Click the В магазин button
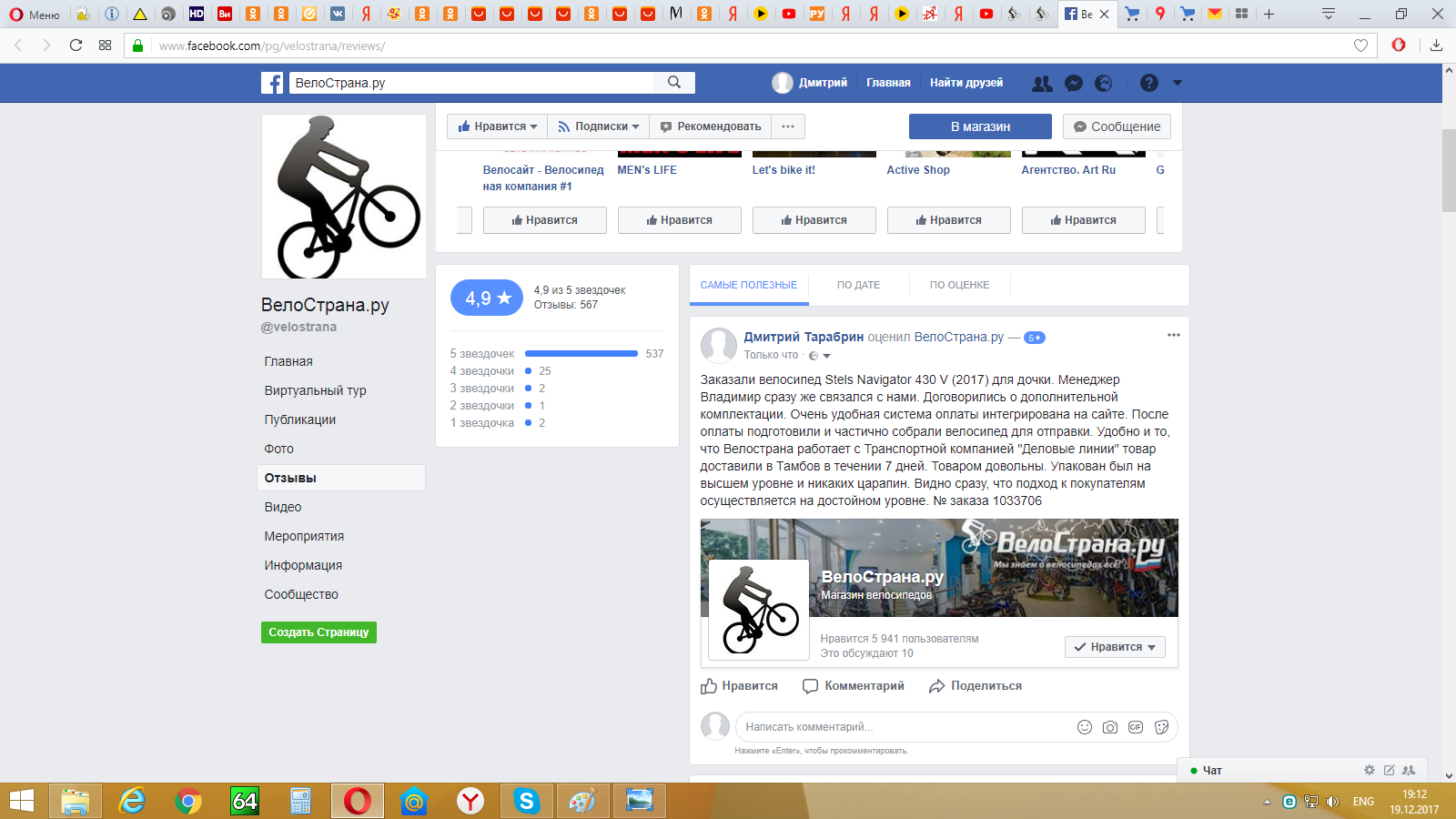This screenshot has width=1456, height=819. (980, 126)
